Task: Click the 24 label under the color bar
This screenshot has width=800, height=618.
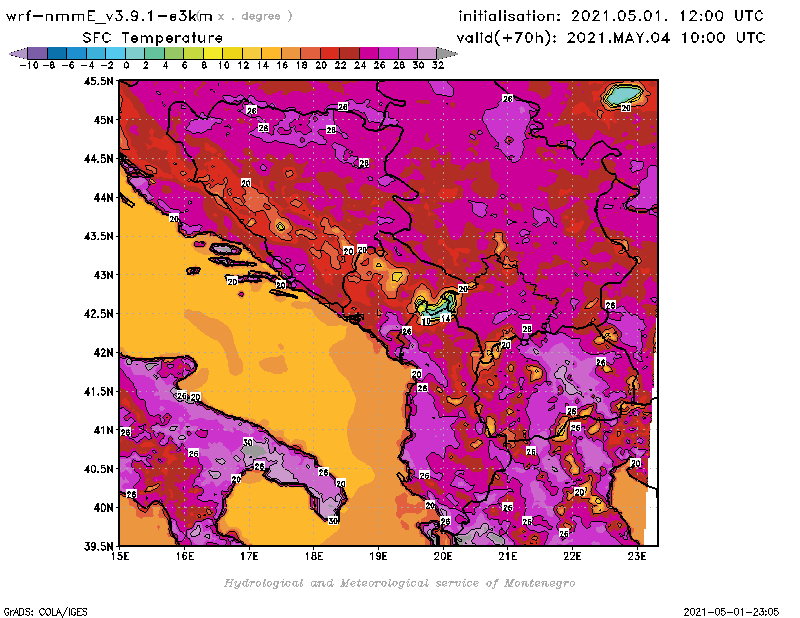Action: coord(360,65)
